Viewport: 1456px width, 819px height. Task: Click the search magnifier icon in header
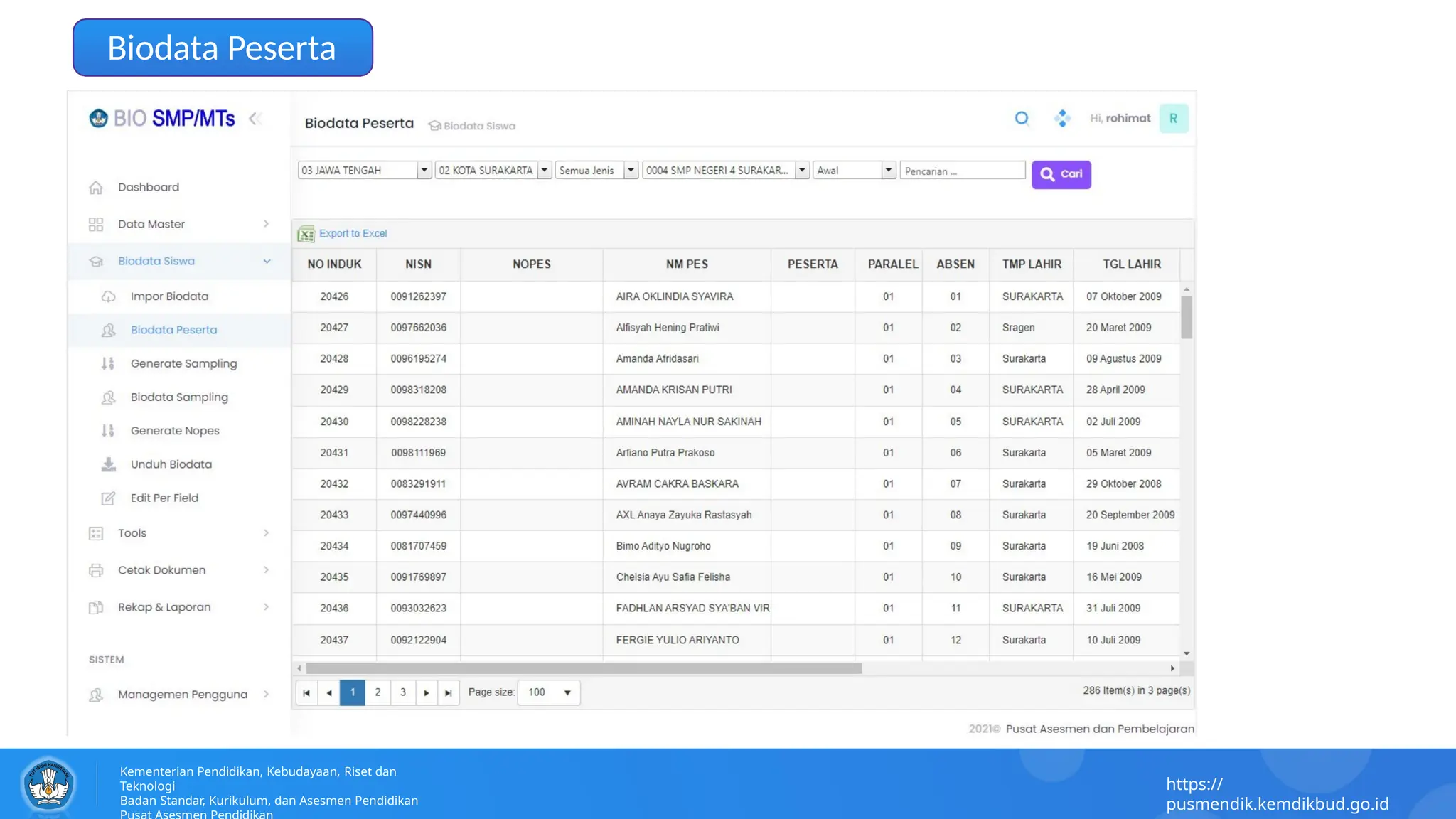tap(1022, 119)
